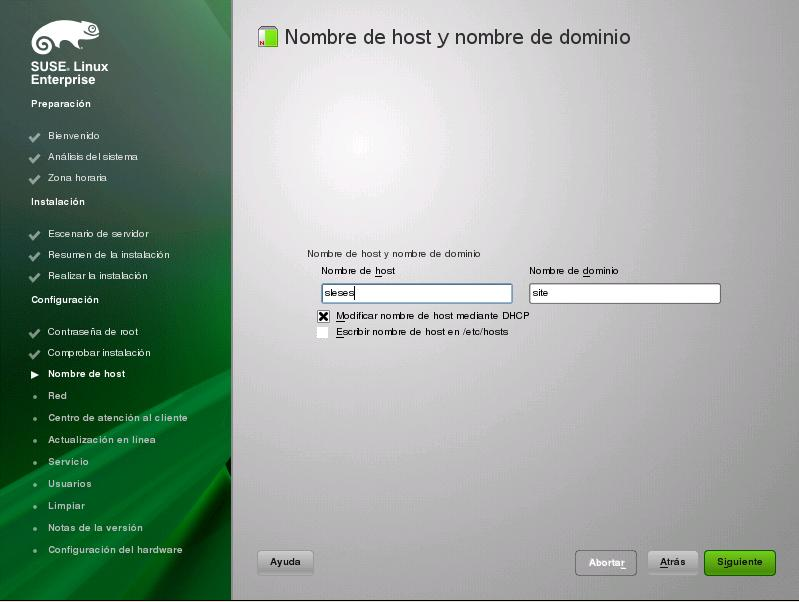Go back with the Atrás button
The width and height of the screenshot is (799, 602).
coord(673,562)
